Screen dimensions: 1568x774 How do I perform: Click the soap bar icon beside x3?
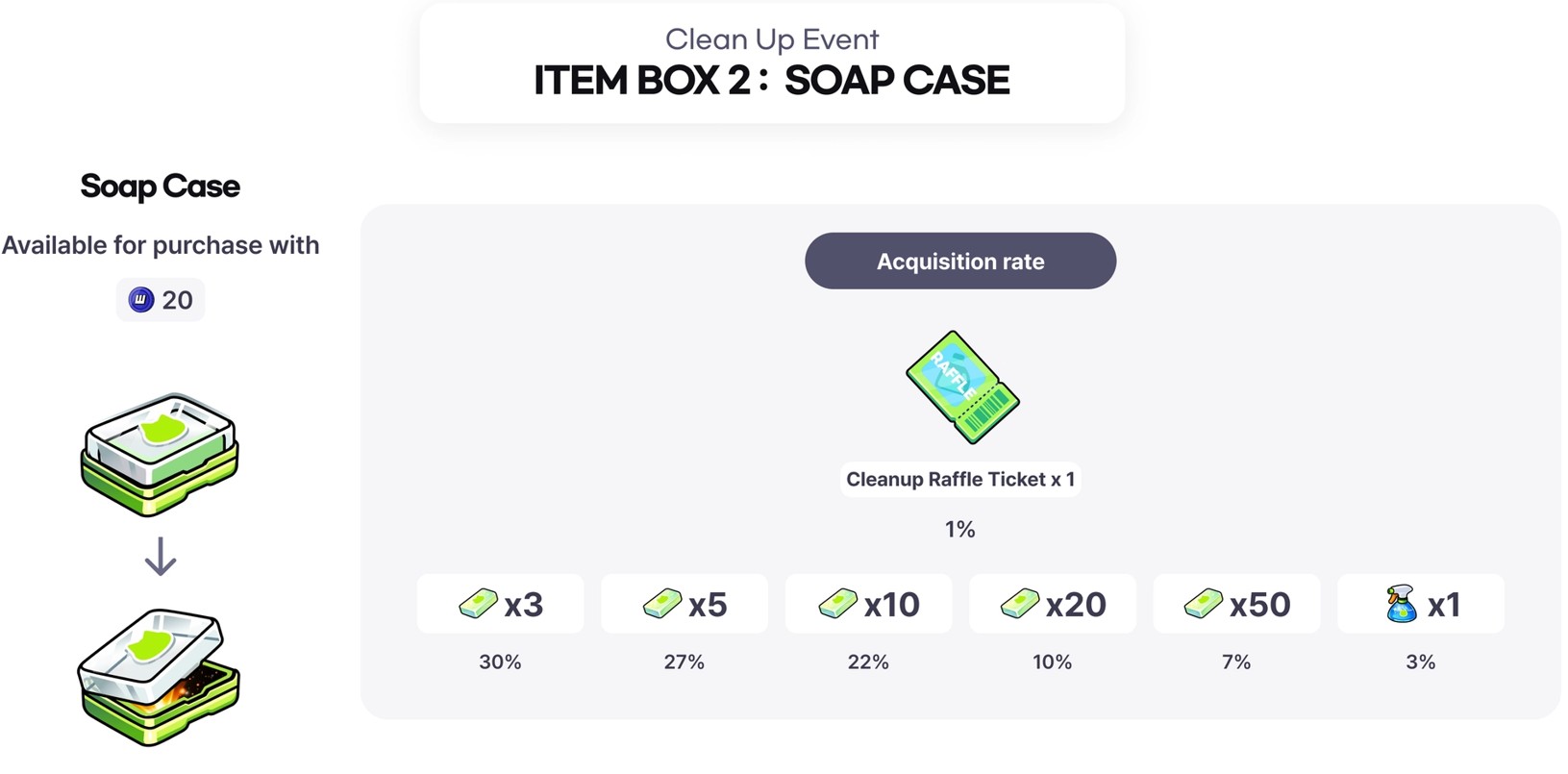[x=478, y=604]
